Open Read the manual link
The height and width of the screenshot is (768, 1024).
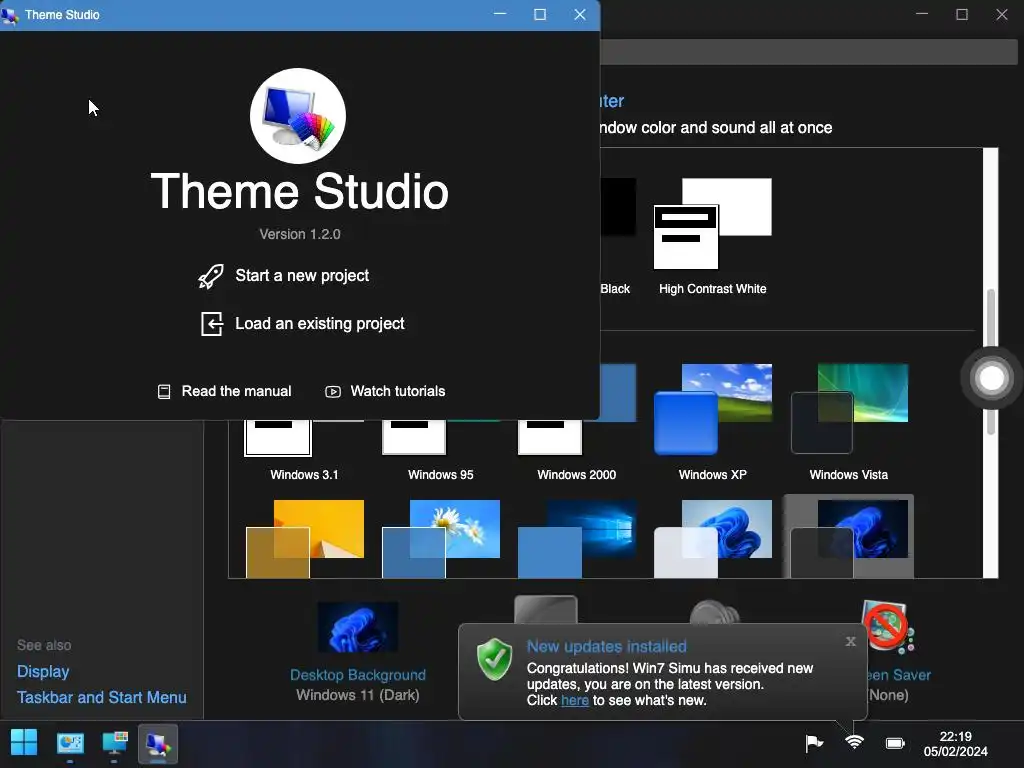click(x=225, y=391)
